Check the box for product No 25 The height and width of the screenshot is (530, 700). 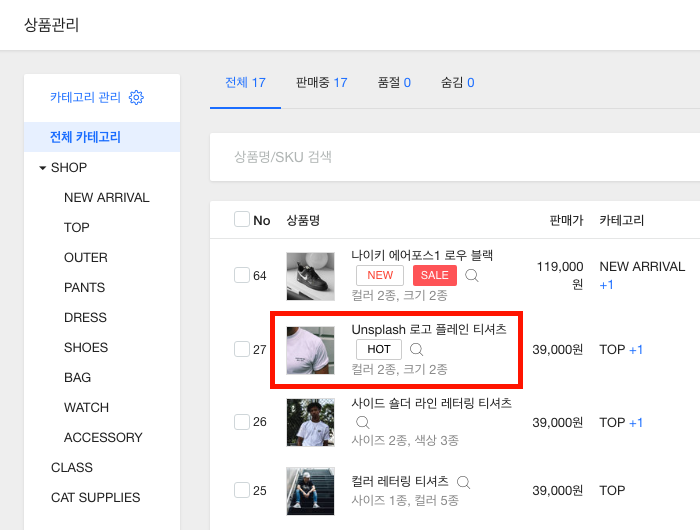(242, 490)
